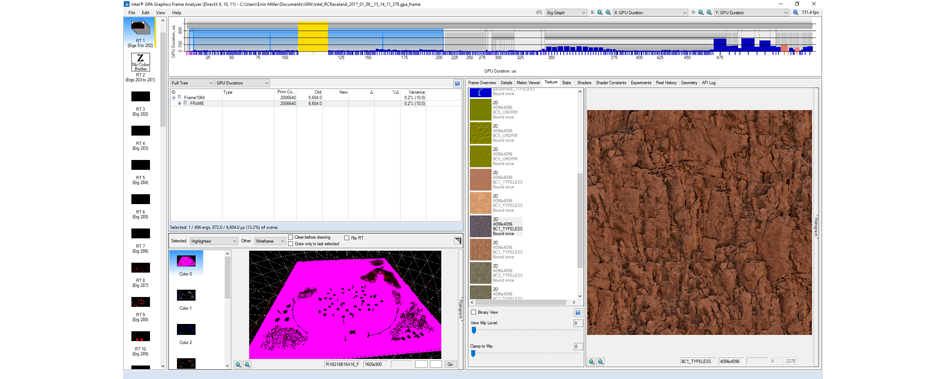Open the GPU Duration metric dropdown above tree
Image resolution: width=947 pixels, height=379 pixels.
click(x=242, y=83)
